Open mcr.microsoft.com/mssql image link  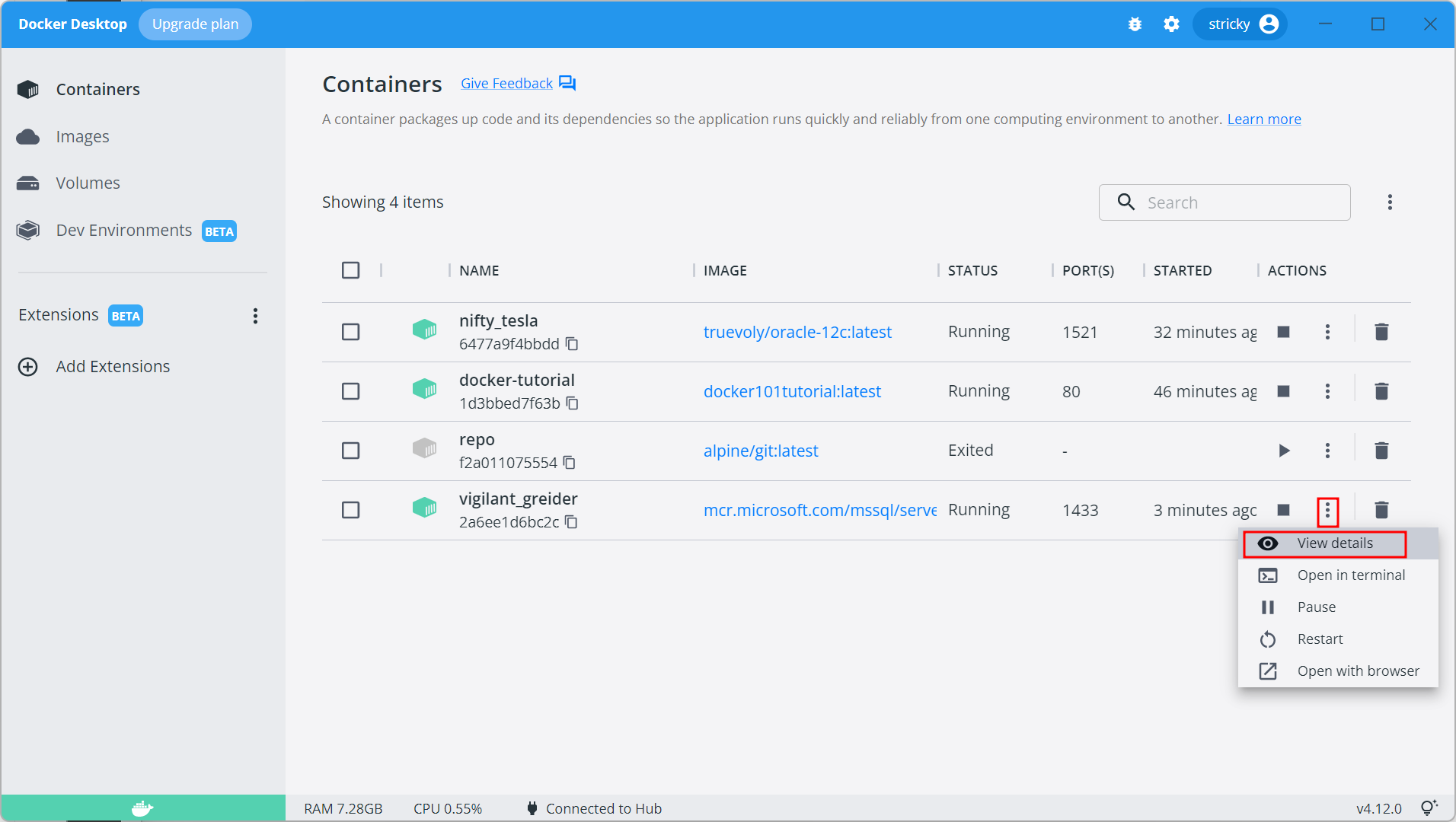820,510
